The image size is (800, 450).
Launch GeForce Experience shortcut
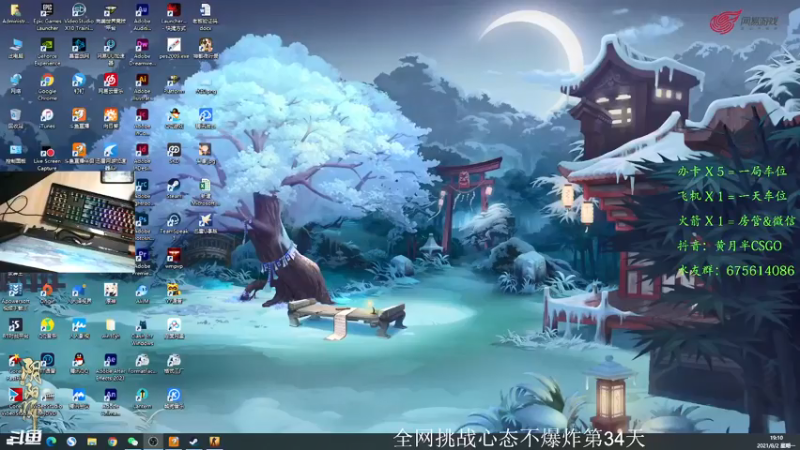click(47, 52)
